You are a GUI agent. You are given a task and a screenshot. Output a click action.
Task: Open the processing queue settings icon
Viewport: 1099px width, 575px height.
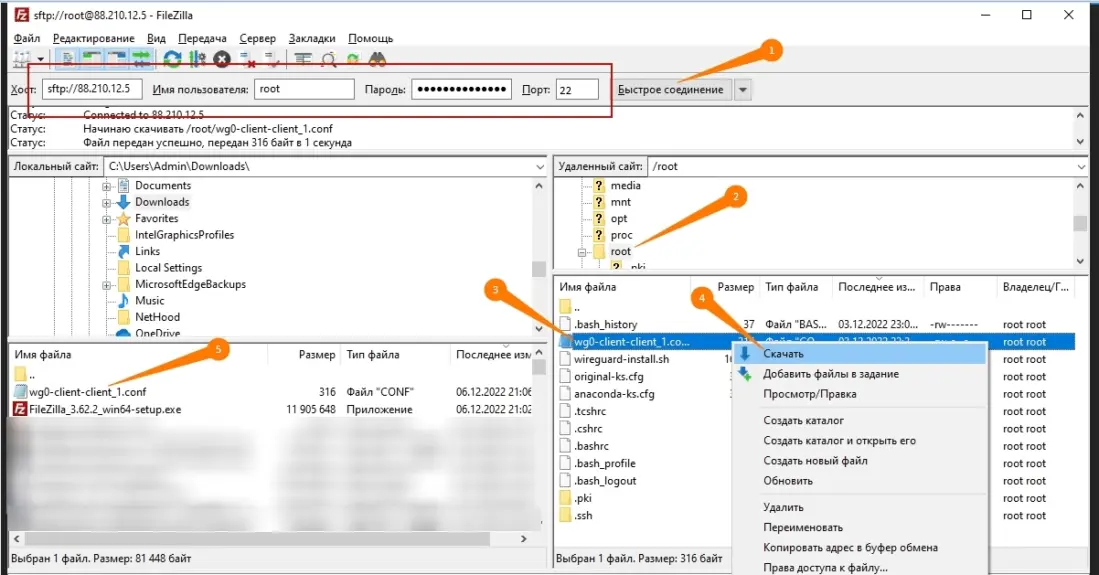click(x=197, y=60)
